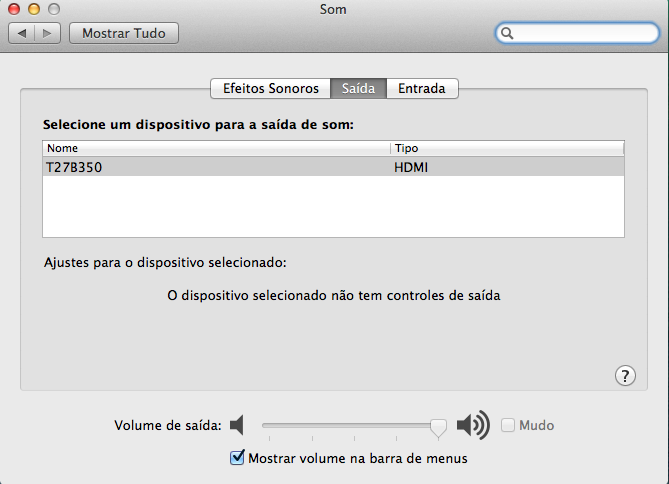Toggle the Mudo checkbox
This screenshot has height=484, width=669.
tap(508, 426)
